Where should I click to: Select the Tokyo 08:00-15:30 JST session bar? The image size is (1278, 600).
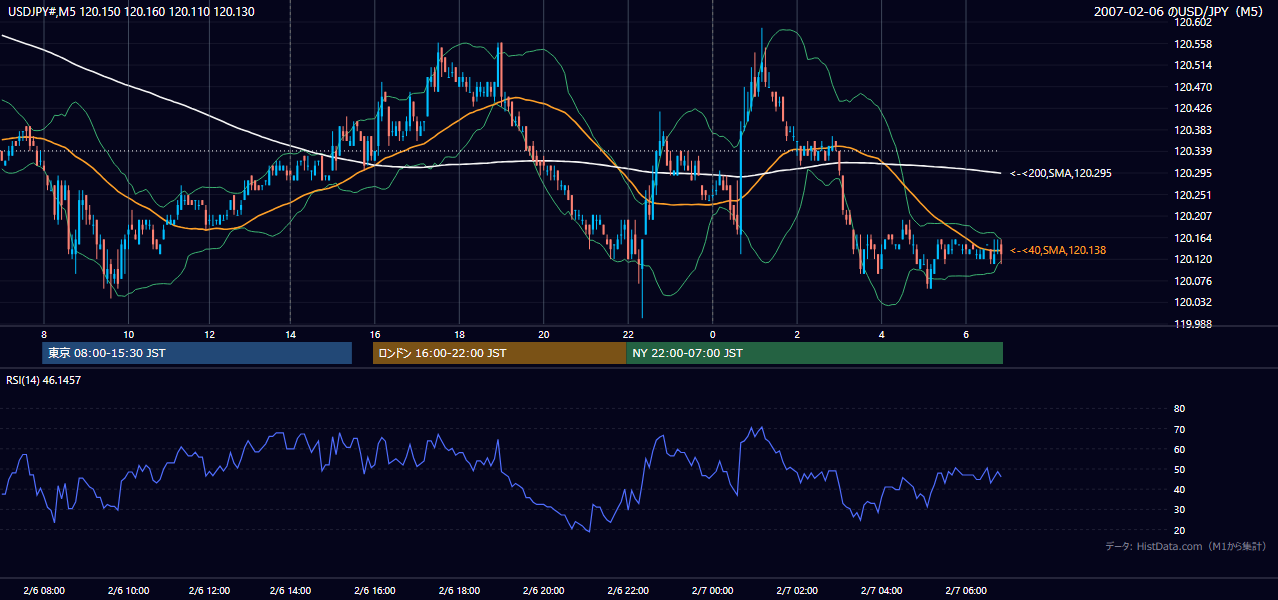click(x=197, y=353)
